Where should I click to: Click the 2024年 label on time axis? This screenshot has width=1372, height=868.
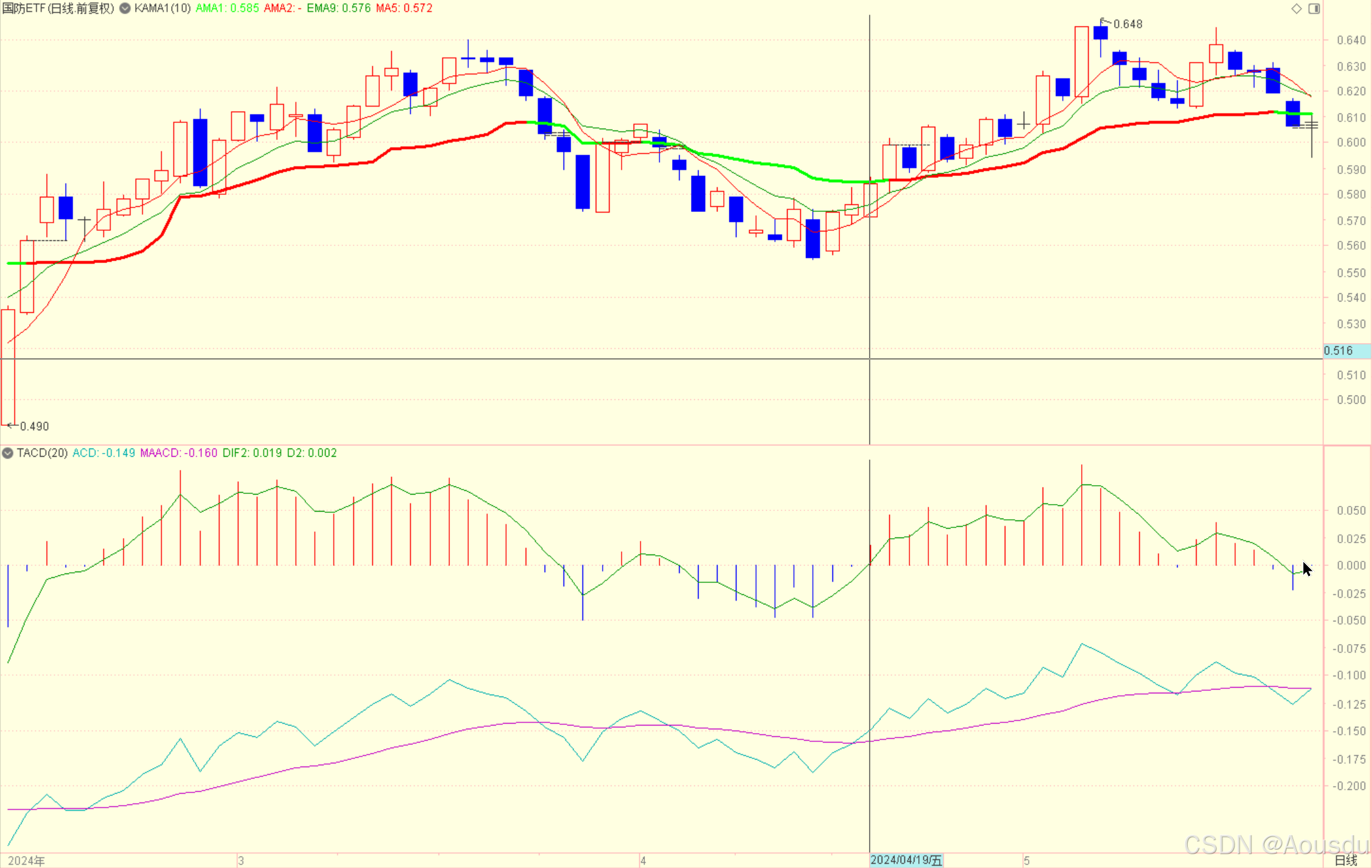click(x=27, y=860)
